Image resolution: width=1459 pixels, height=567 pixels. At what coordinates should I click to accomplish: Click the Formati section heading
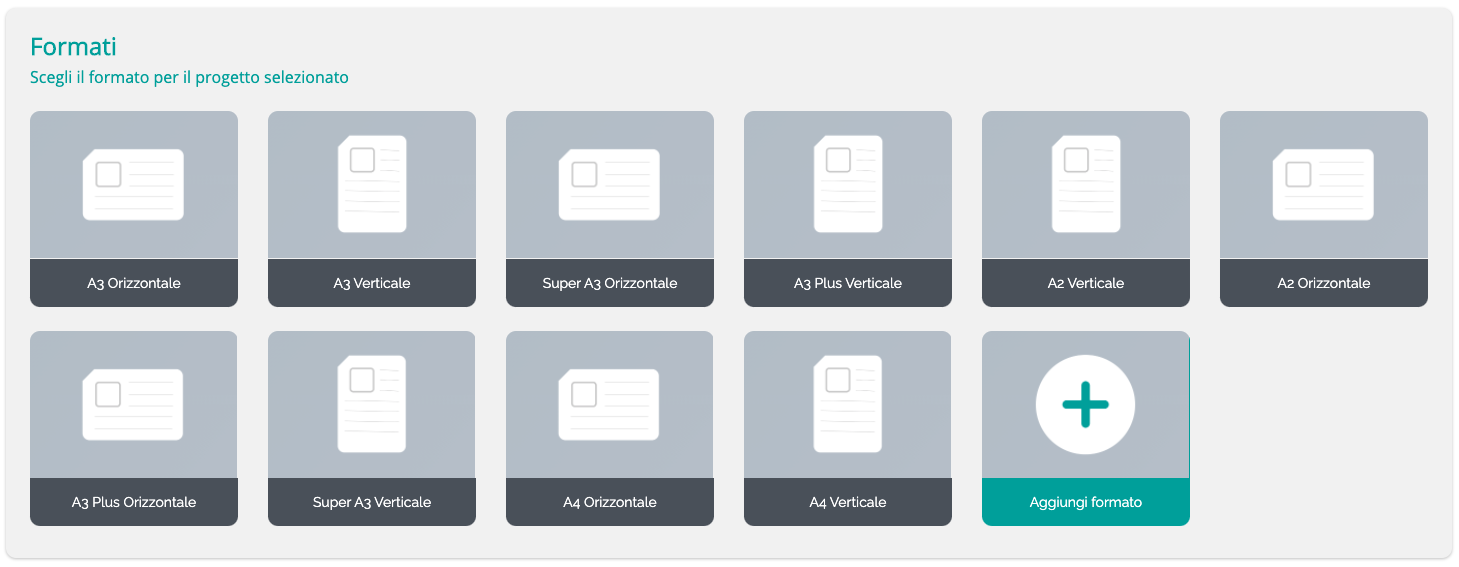tap(74, 46)
